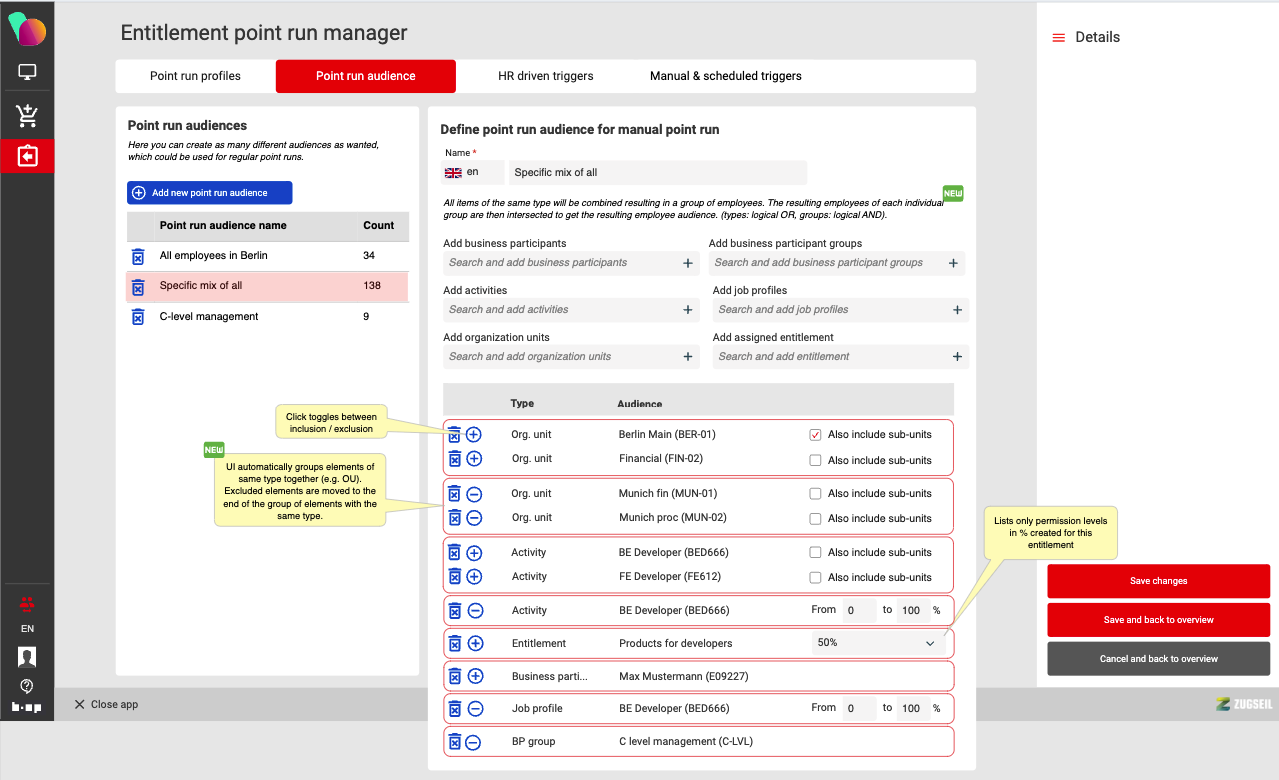Switch to Point run profiles tab
The image size is (1279, 780).
click(x=195, y=76)
